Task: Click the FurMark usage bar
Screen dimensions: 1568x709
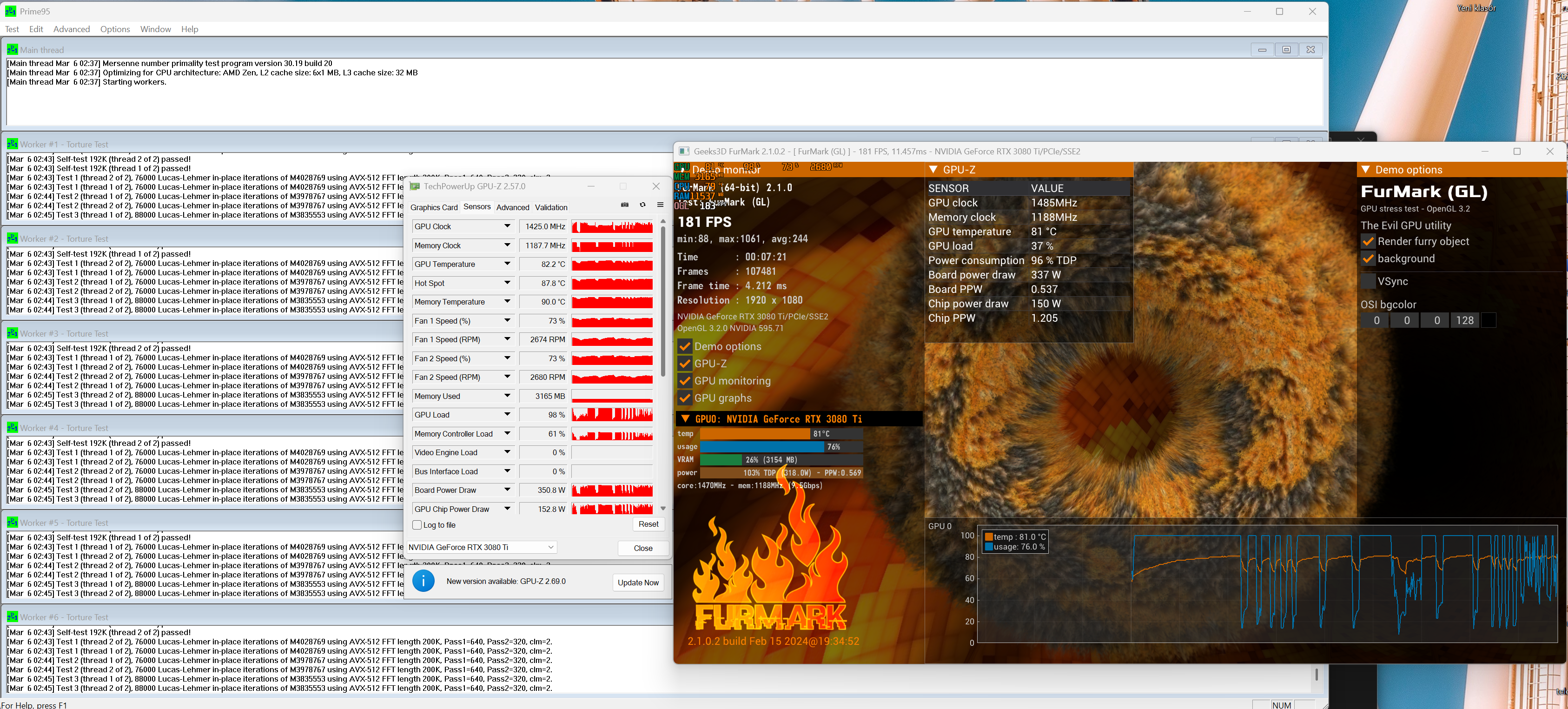Action: 781,447
